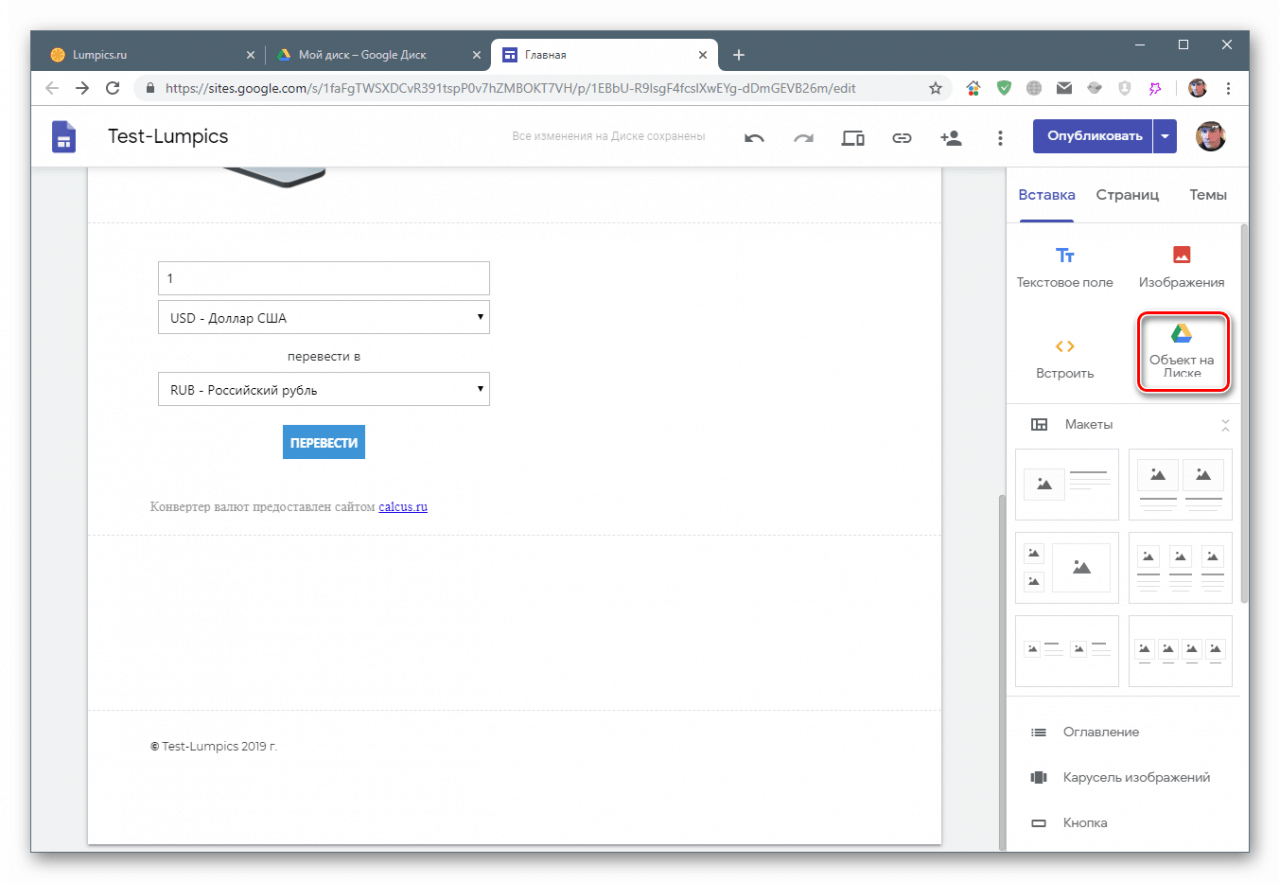Switch to the Lumpics.ru browser tab
1280x883 pixels.
pyautogui.click(x=150, y=55)
